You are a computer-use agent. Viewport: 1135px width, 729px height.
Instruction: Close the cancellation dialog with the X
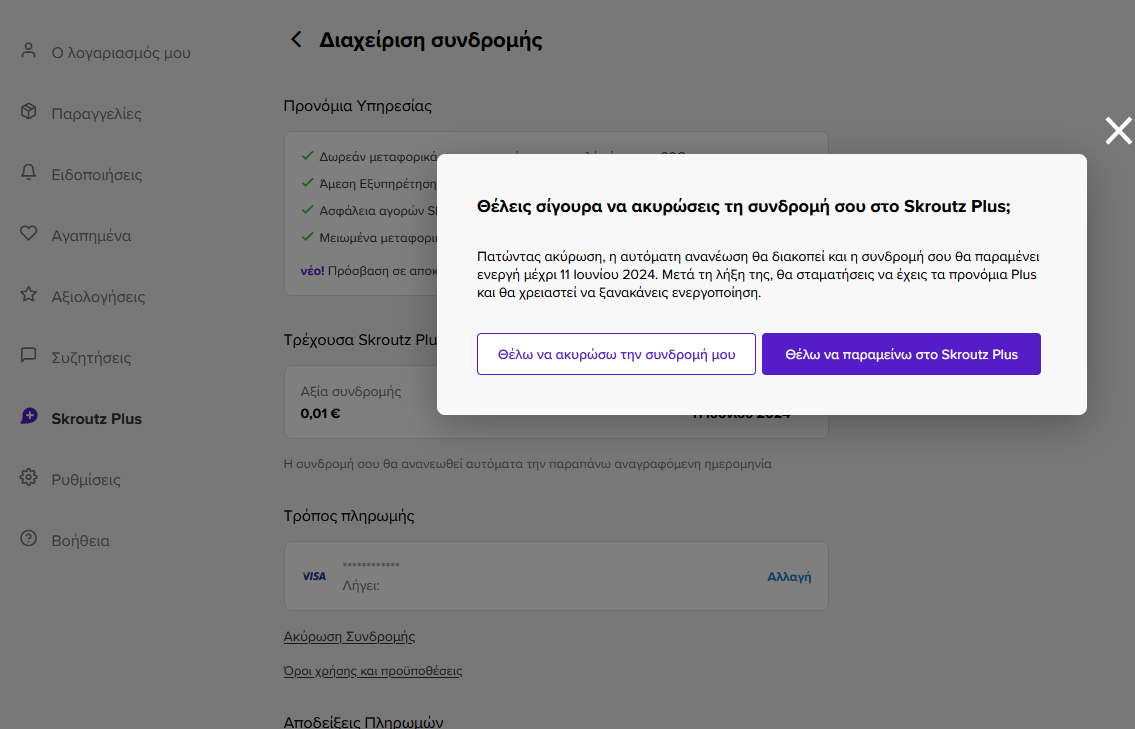click(x=1118, y=131)
